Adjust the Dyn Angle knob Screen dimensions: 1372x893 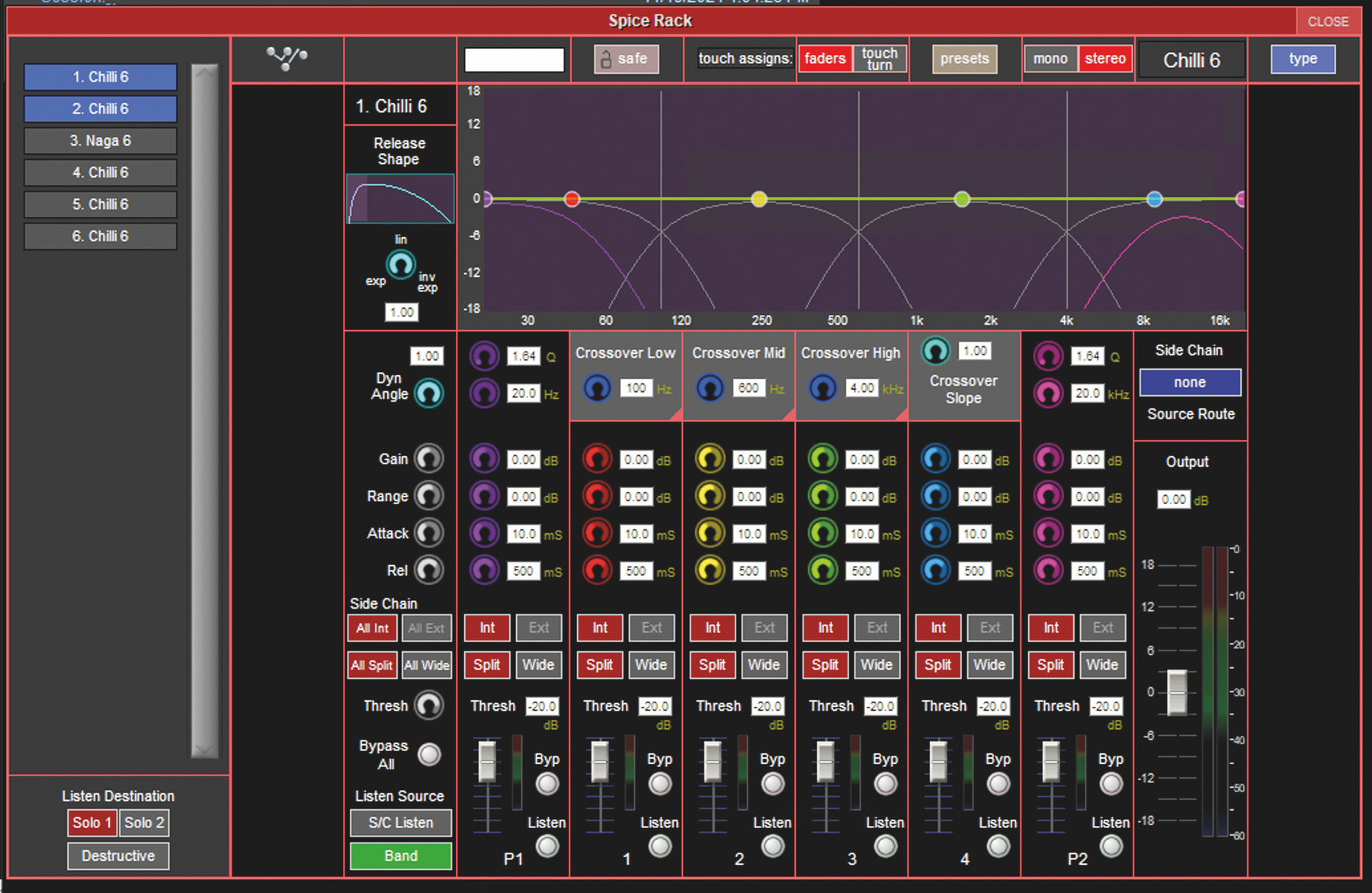(x=429, y=393)
